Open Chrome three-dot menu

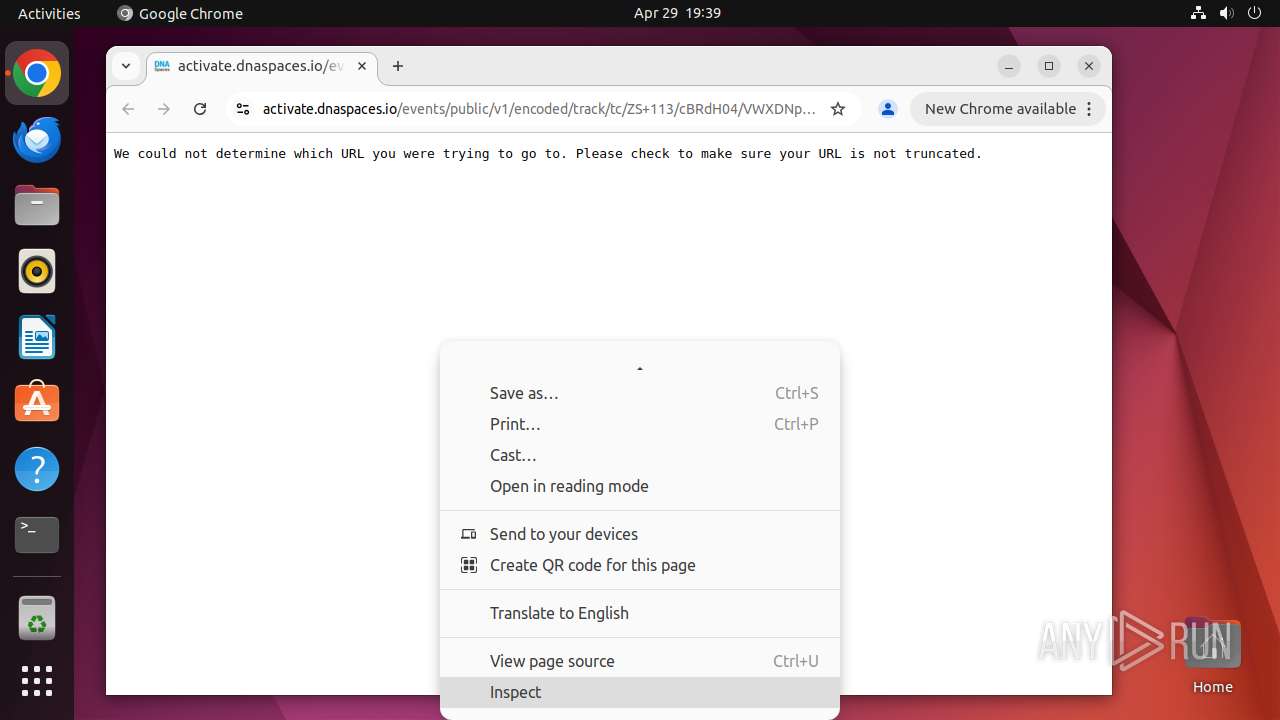pos(1089,109)
